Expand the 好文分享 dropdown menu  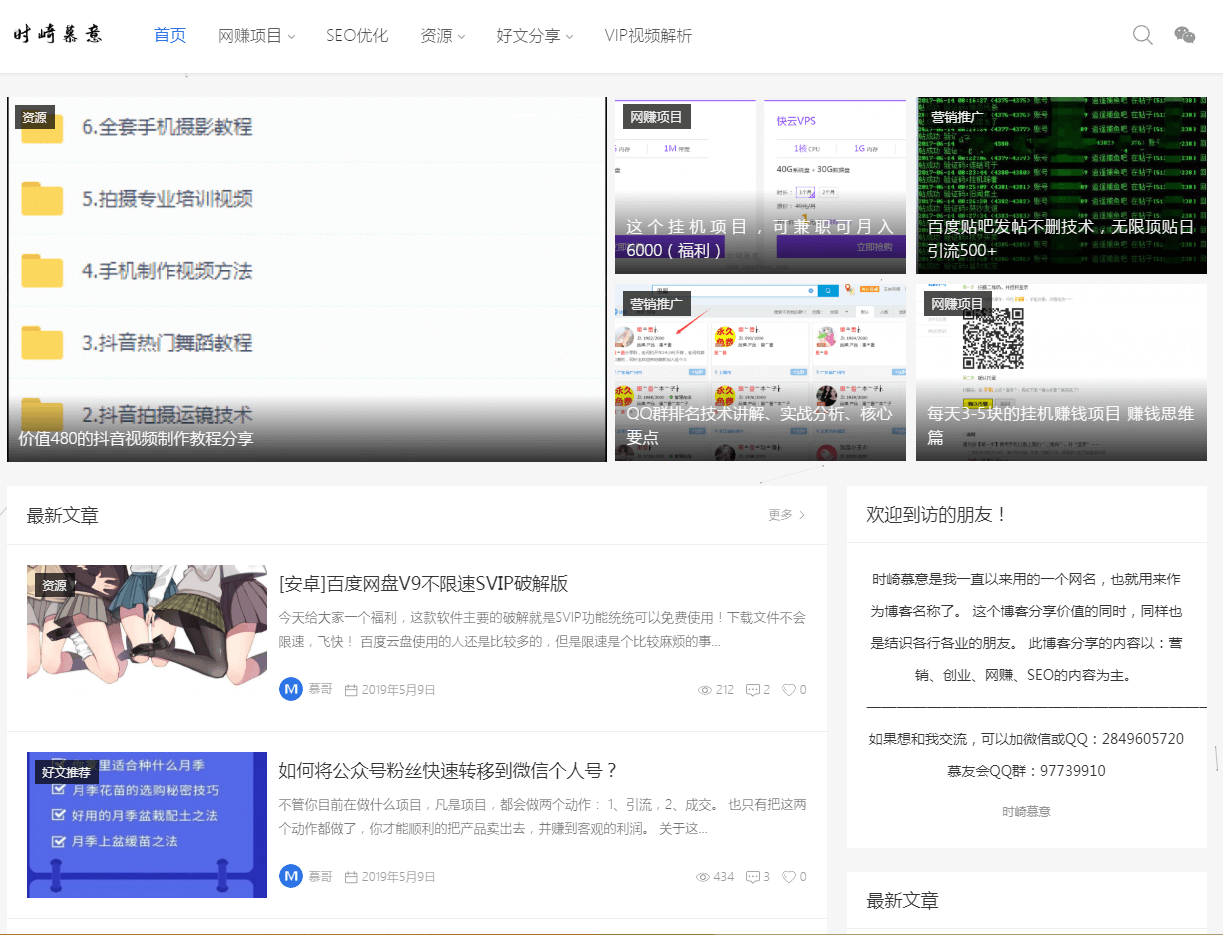[x=534, y=36]
